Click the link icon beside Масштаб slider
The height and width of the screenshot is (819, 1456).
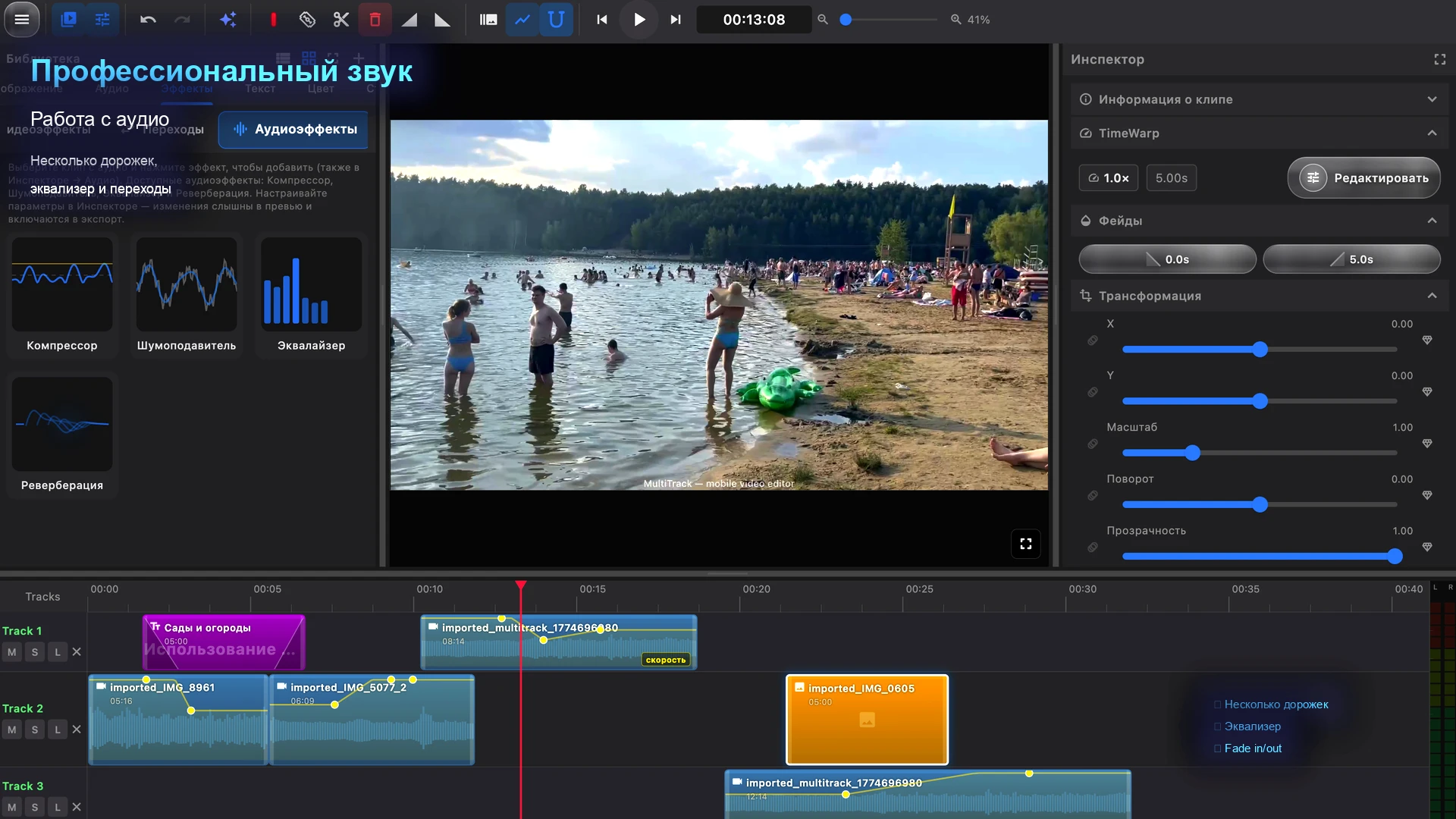1093,444
